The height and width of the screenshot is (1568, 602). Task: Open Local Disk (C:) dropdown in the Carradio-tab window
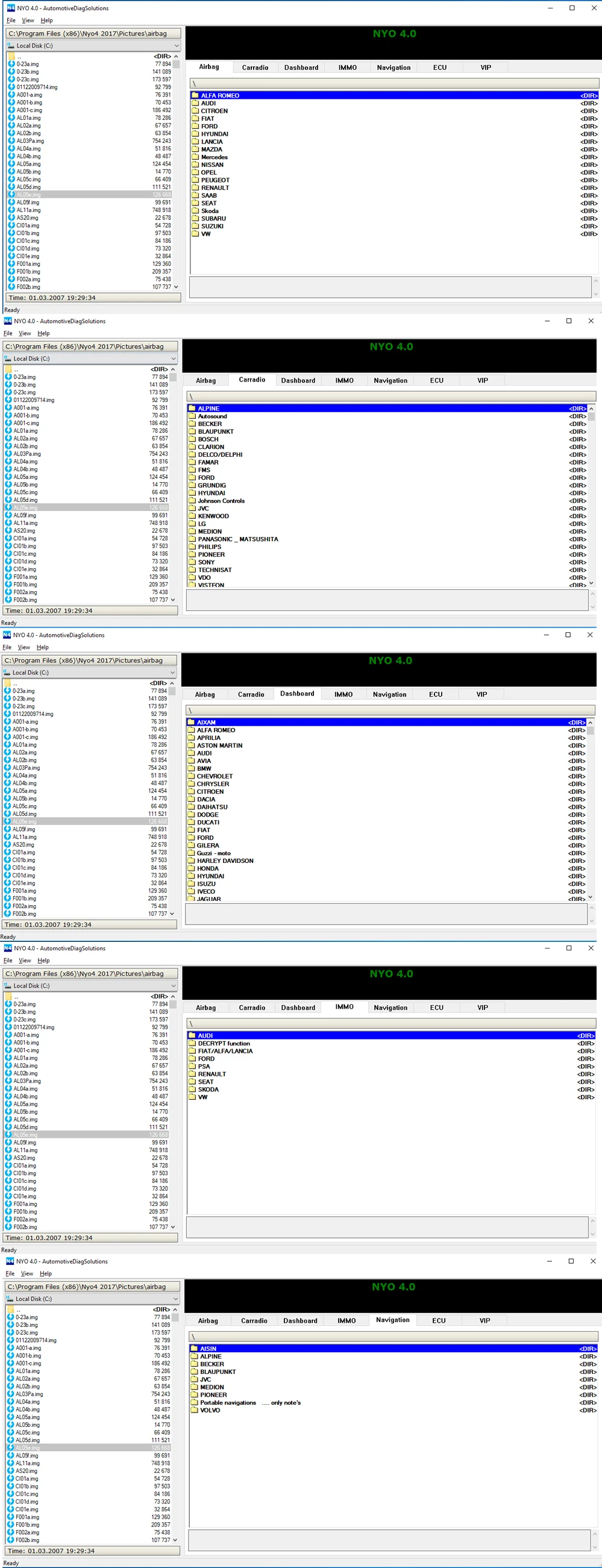tap(90, 359)
